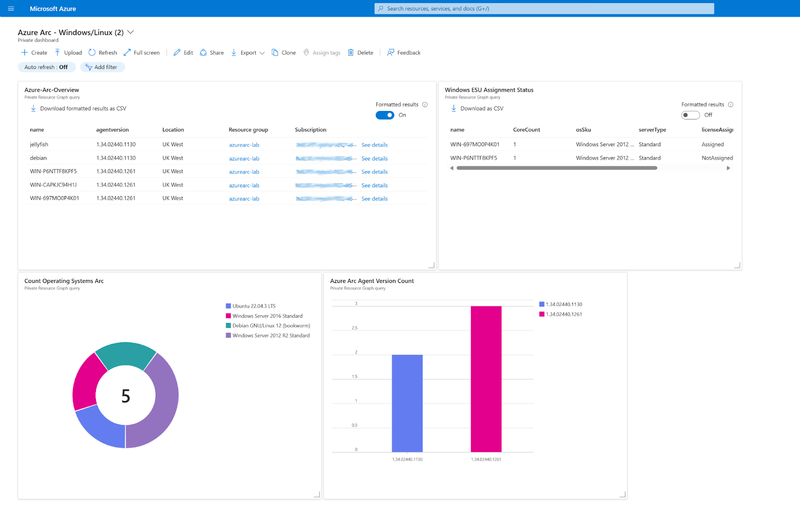
Task: Toggle Auto refresh Off pill
Action: (x=46, y=67)
